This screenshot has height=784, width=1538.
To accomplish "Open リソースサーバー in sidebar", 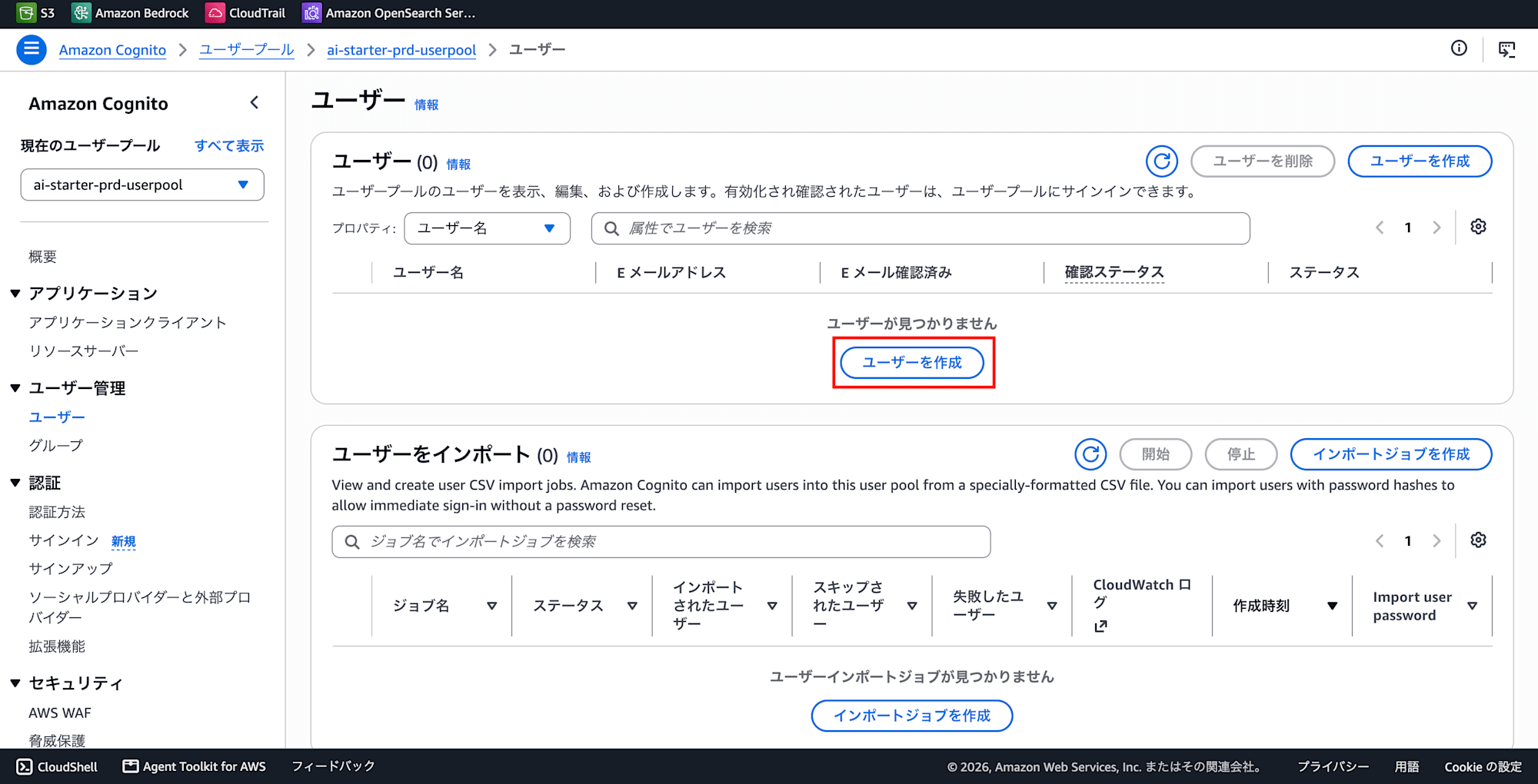I will 84,350.
